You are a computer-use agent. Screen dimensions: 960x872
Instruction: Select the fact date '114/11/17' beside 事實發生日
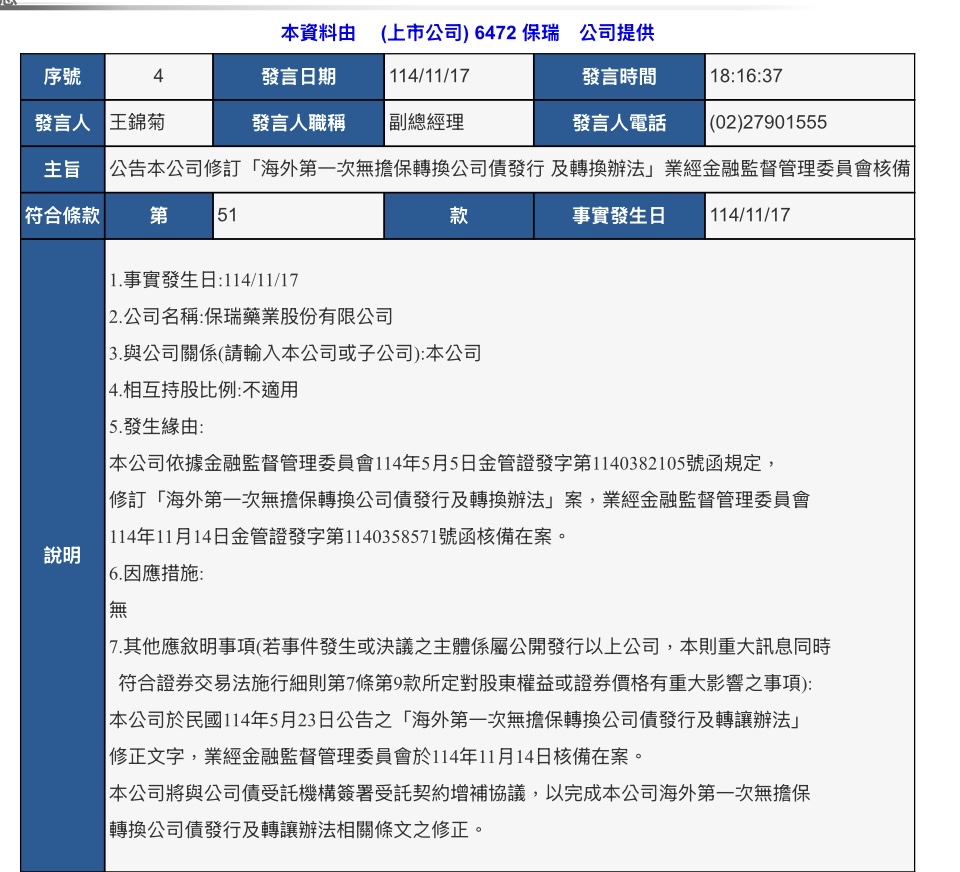point(749,215)
